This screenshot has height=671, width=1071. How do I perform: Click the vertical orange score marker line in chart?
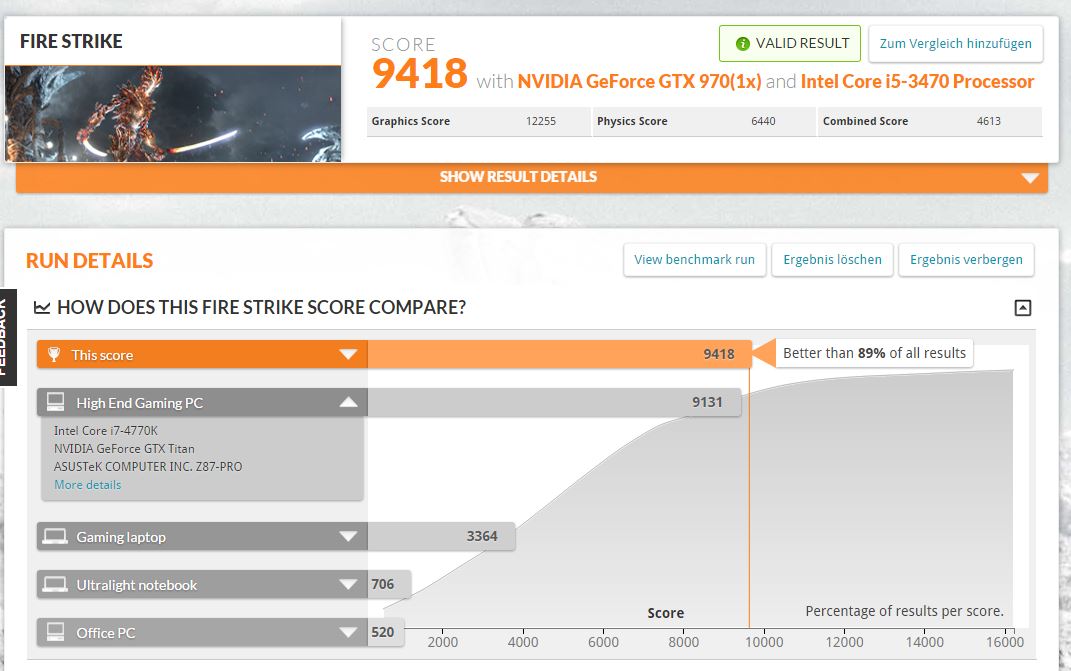click(x=749, y=499)
